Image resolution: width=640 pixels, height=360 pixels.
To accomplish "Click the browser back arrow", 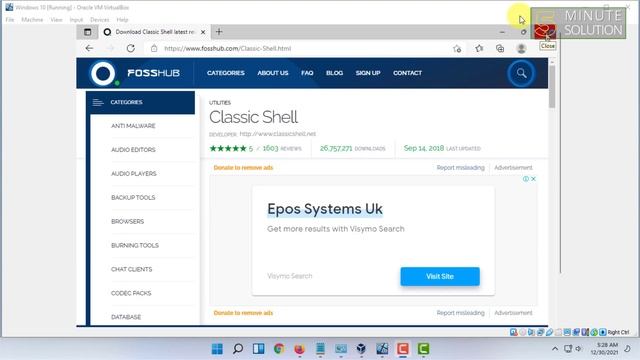I will (x=89, y=48).
